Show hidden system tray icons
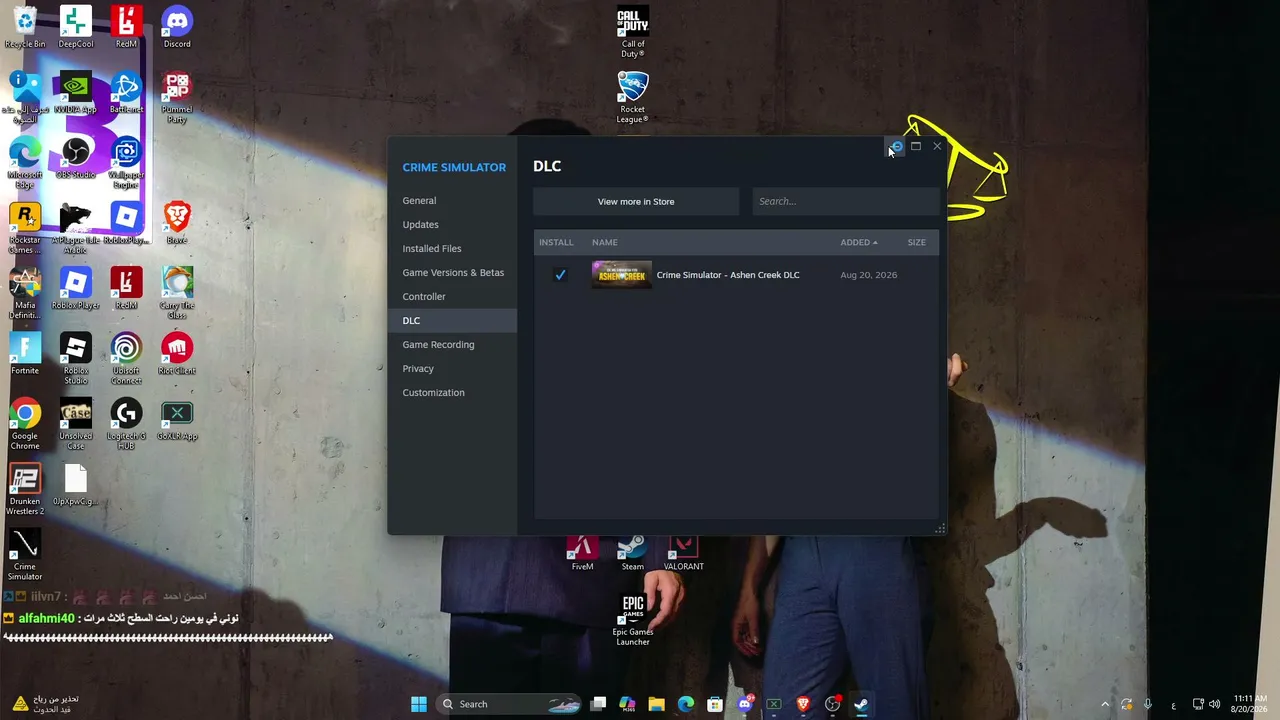This screenshot has width=1280, height=720. 1105,704
